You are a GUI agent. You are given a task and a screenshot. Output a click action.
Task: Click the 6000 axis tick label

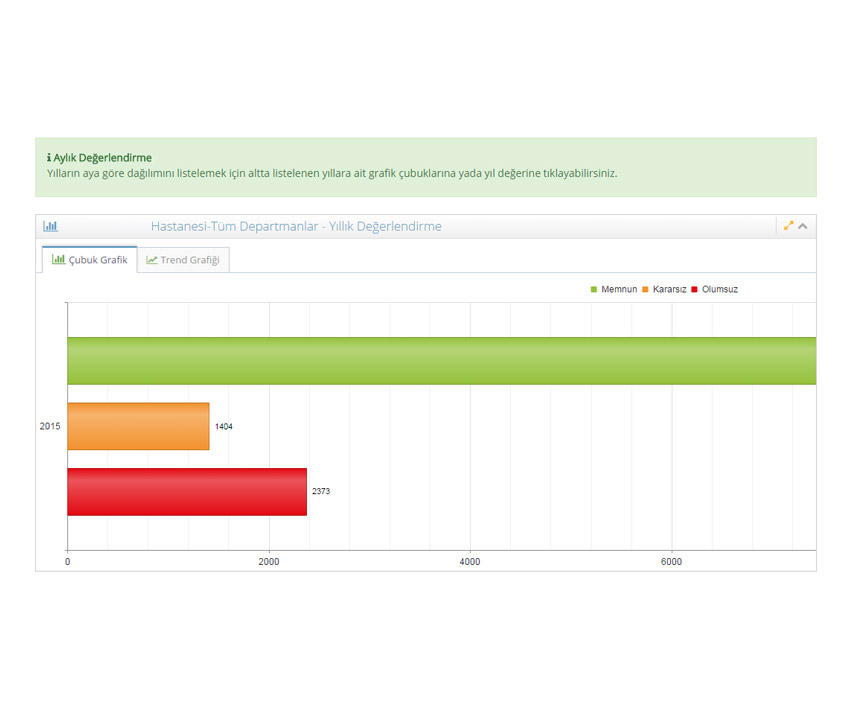pyautogui.click(x=671, y=562)
